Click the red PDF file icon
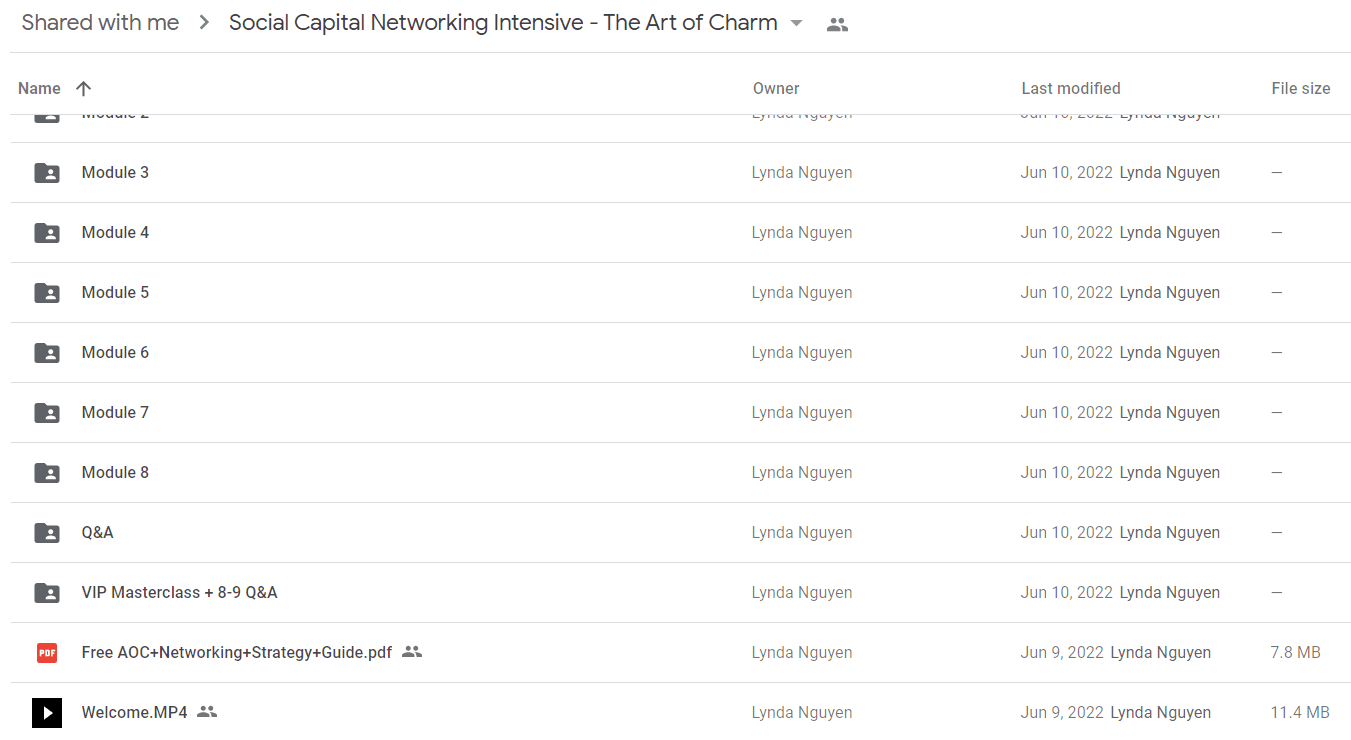The height and width of the screenshot is (740, 1351). point(47,653)
